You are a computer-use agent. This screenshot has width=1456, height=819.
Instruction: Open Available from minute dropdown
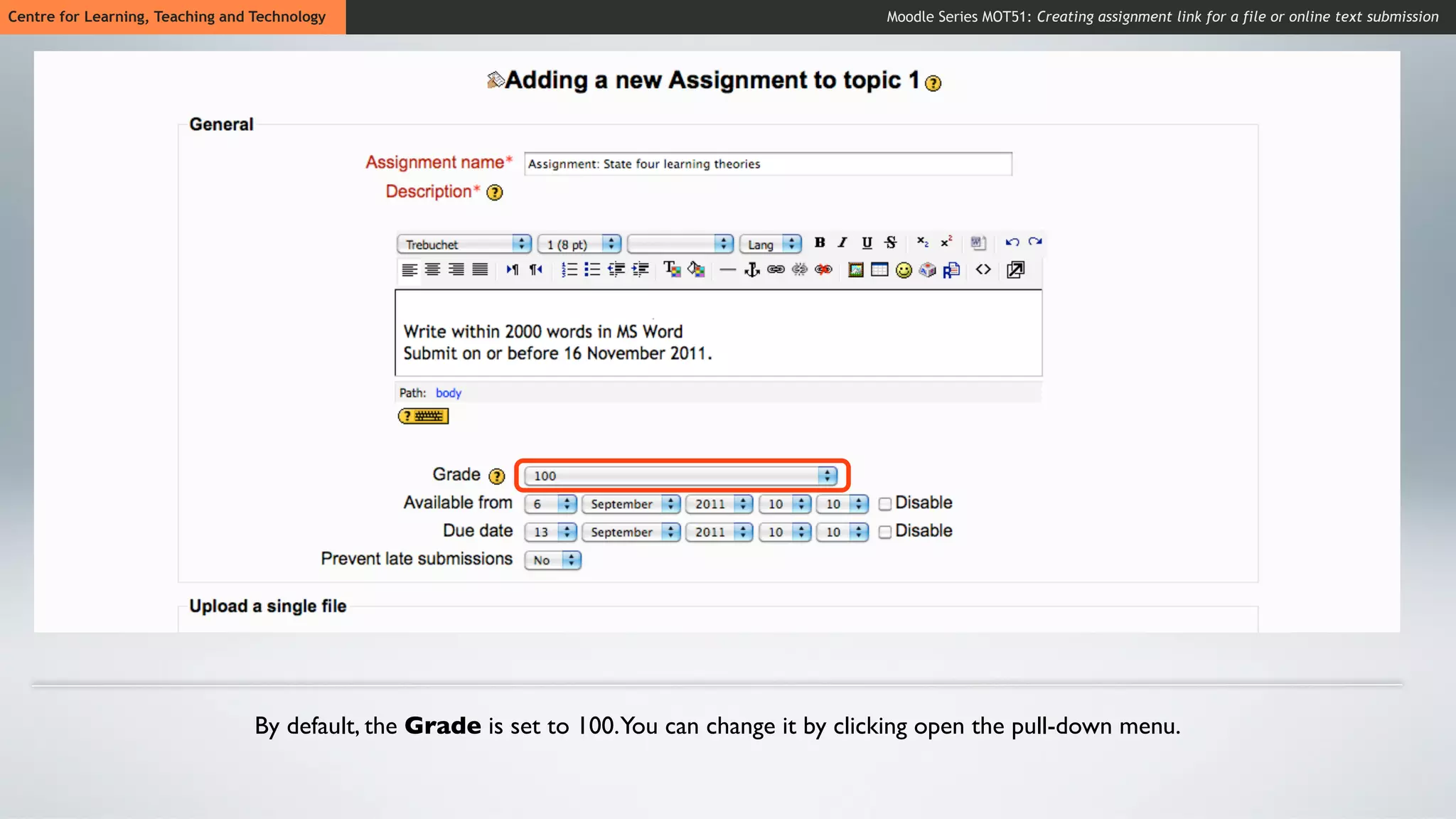[842, 503]
